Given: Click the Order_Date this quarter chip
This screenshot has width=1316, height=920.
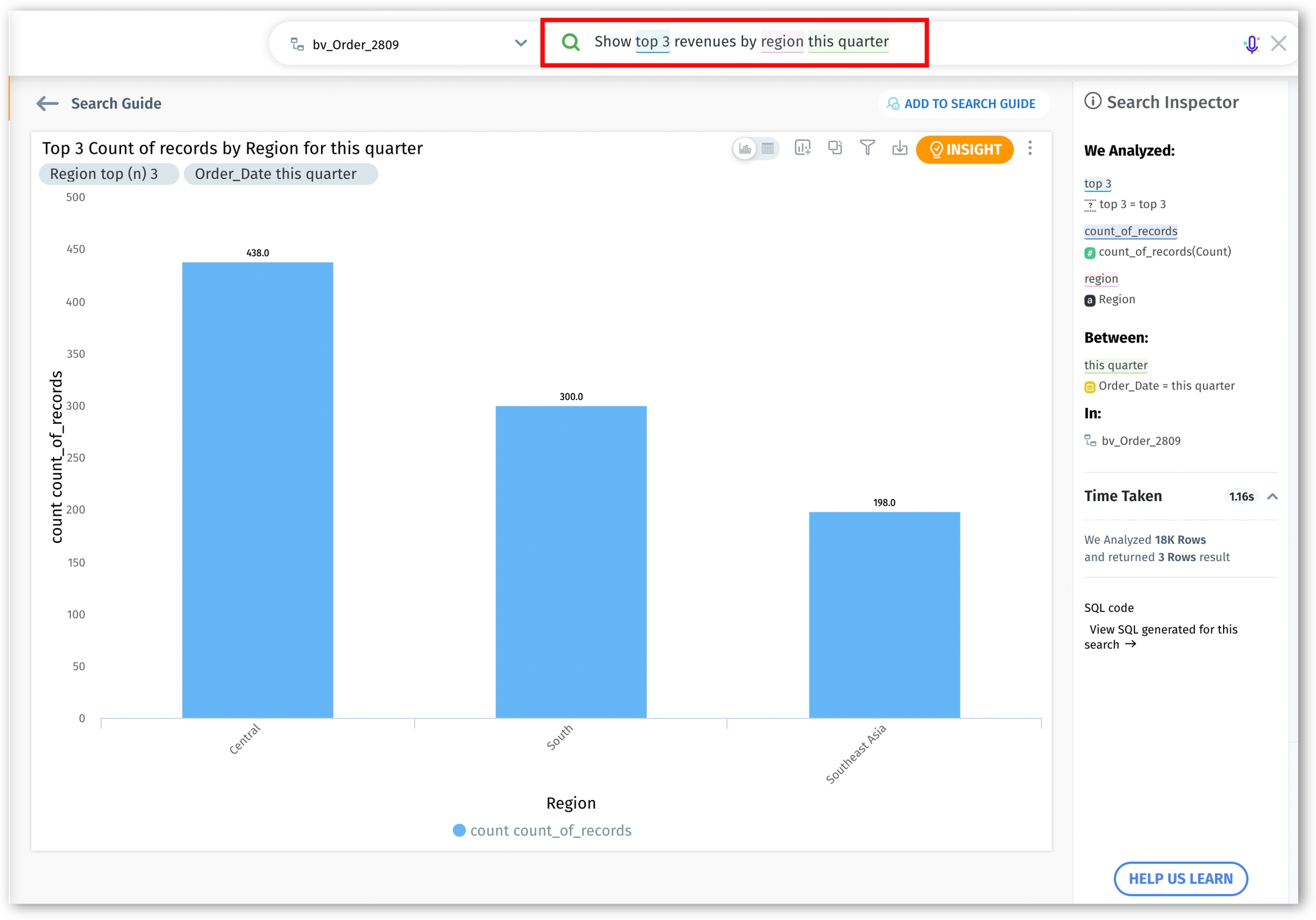Looking at the screenshot, I should pyautogui.click(x=276, y=174).
